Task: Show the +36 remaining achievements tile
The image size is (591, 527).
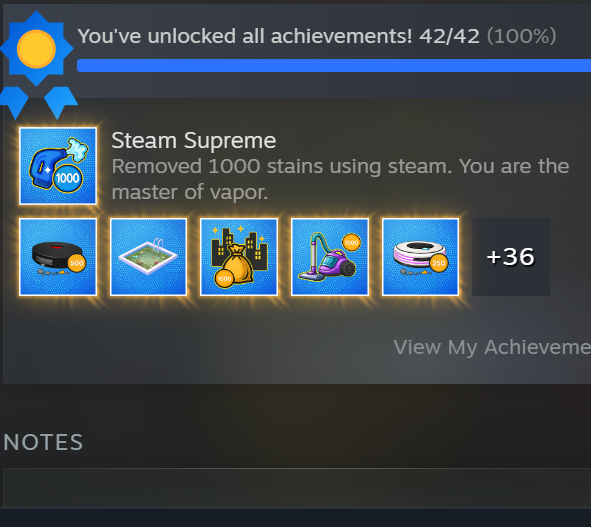Action: coord(511,257)
